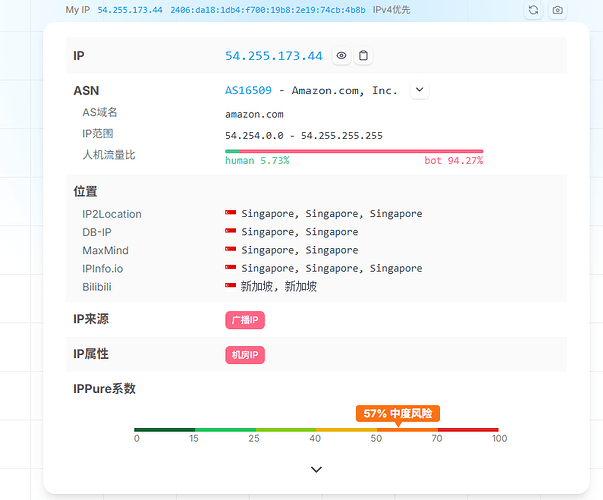
Task: Click the IPv6 address in the My IP bar
Action: tap(268, 10)
